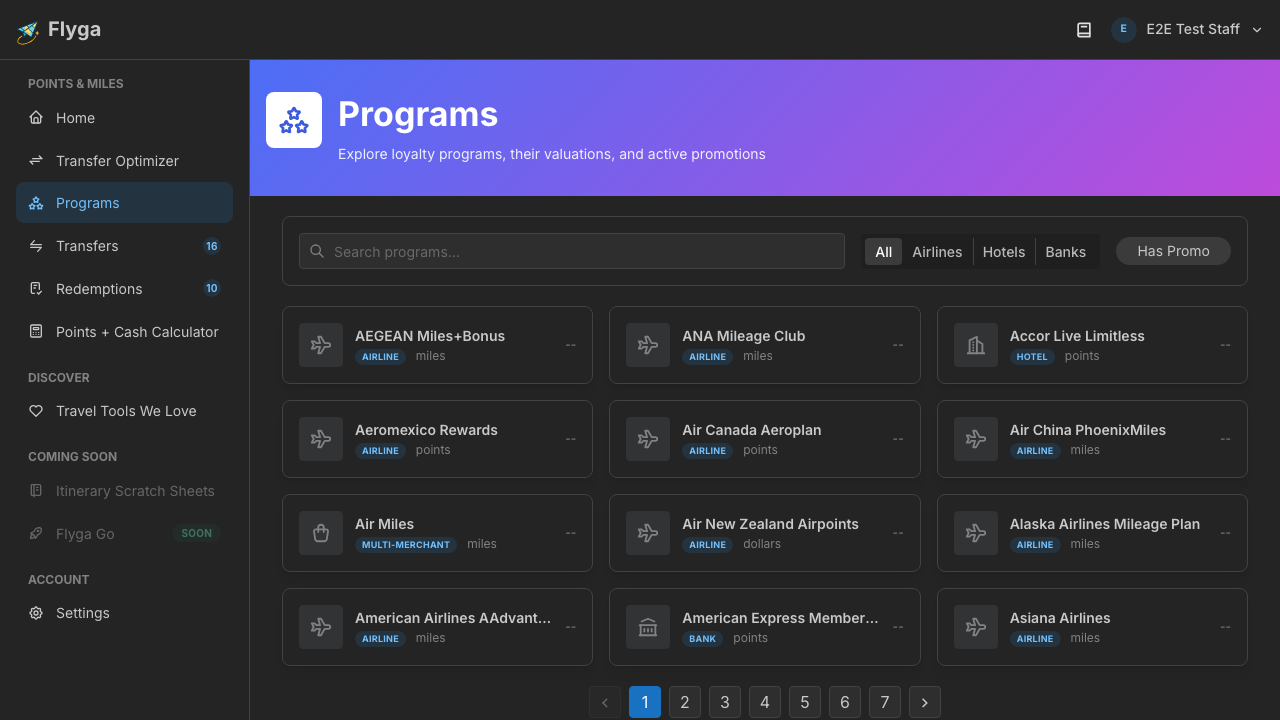Viewport: 1280px width, 720px height.
Task: Click the Accor Live Limitless building icon
Action: 976,345
